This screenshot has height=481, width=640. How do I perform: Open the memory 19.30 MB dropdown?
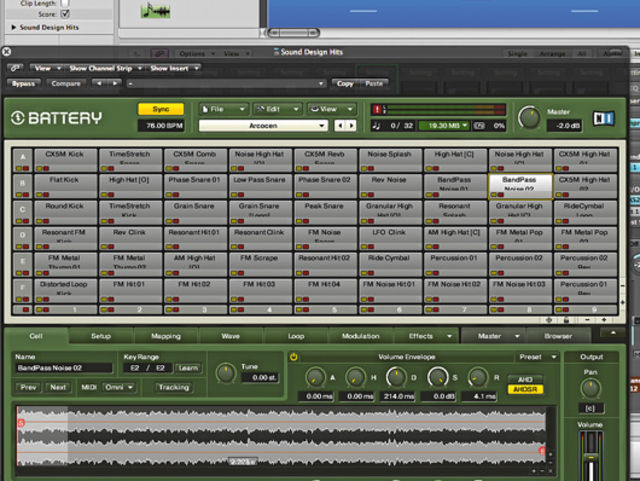pyautogui.click(x=444, y=125)
